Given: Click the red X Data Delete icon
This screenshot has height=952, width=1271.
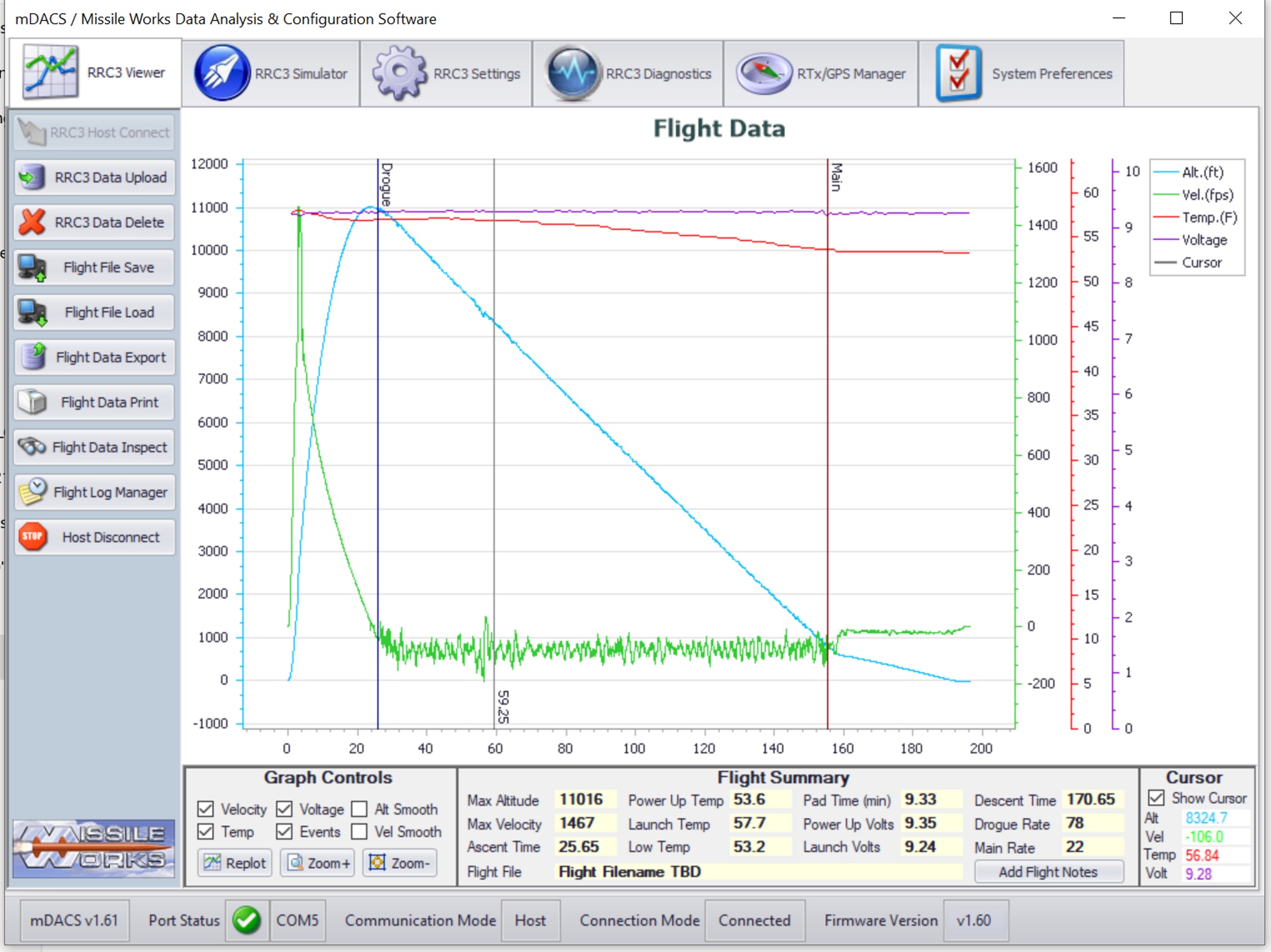Looking at the screenshot, I should 32,222.
